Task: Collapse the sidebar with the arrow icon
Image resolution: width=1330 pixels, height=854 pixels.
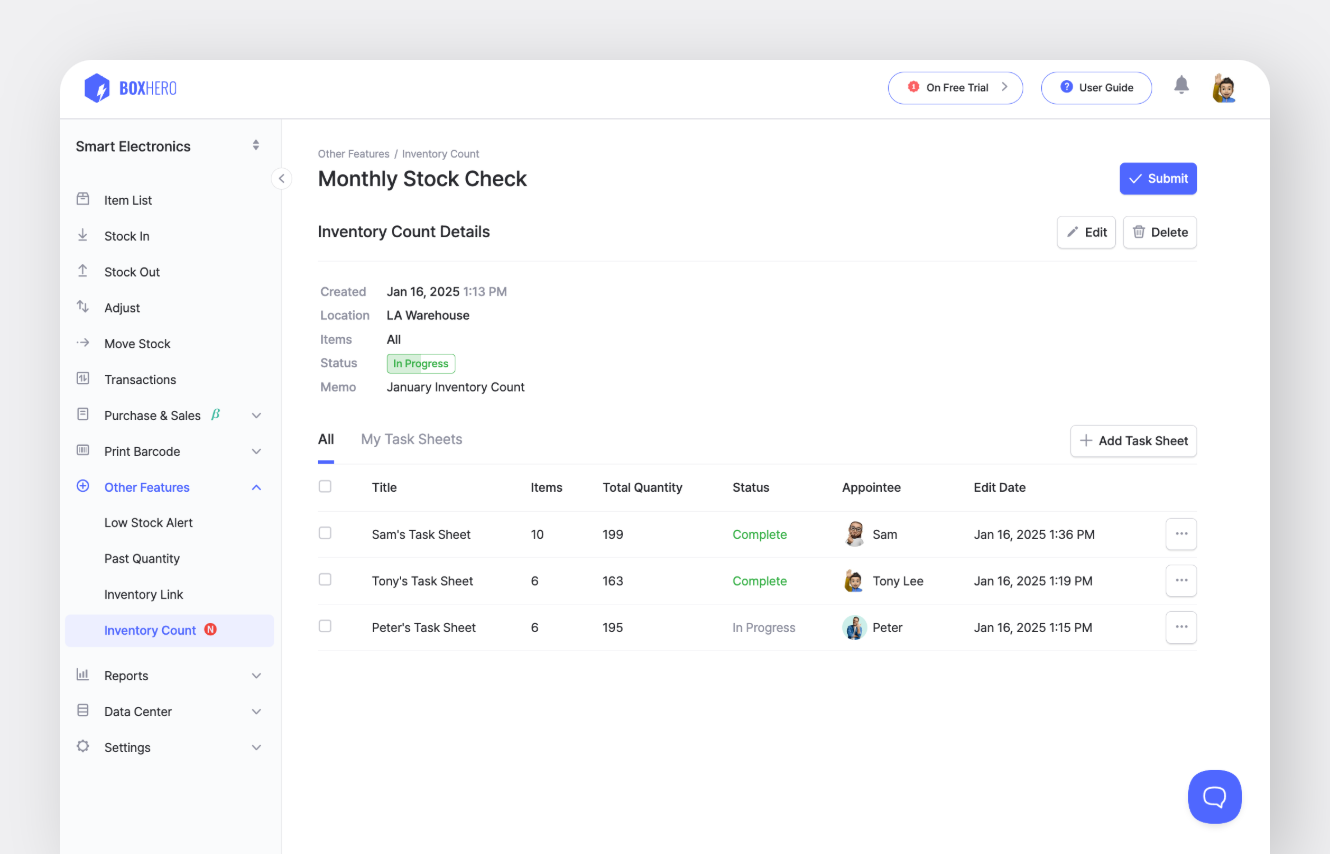Action: [282, 178]
